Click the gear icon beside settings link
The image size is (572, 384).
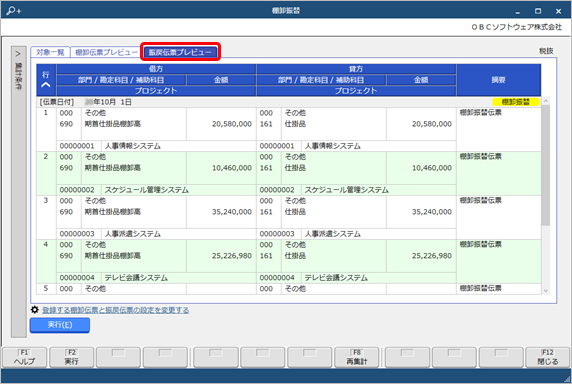click(x=35, y=310)
